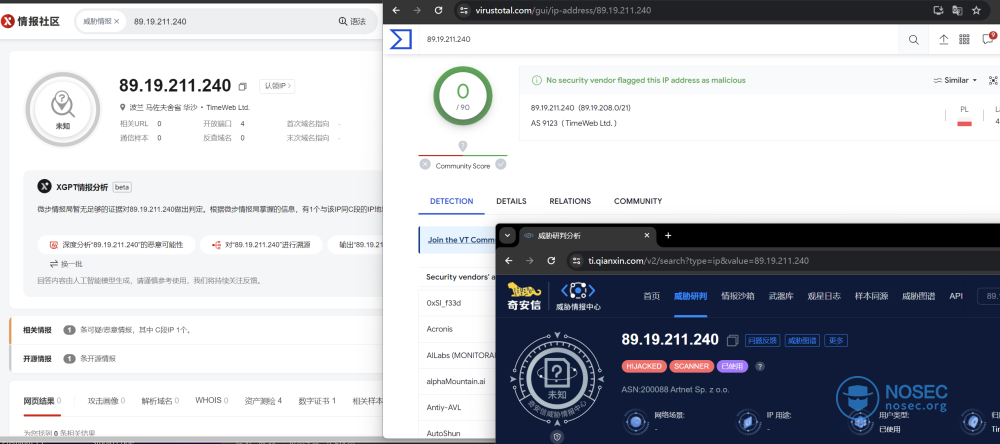1000x444 pixels.
Task: Open the VirusTotal apps grid icon
Action: pyautogui.click(x=964, y=40)
